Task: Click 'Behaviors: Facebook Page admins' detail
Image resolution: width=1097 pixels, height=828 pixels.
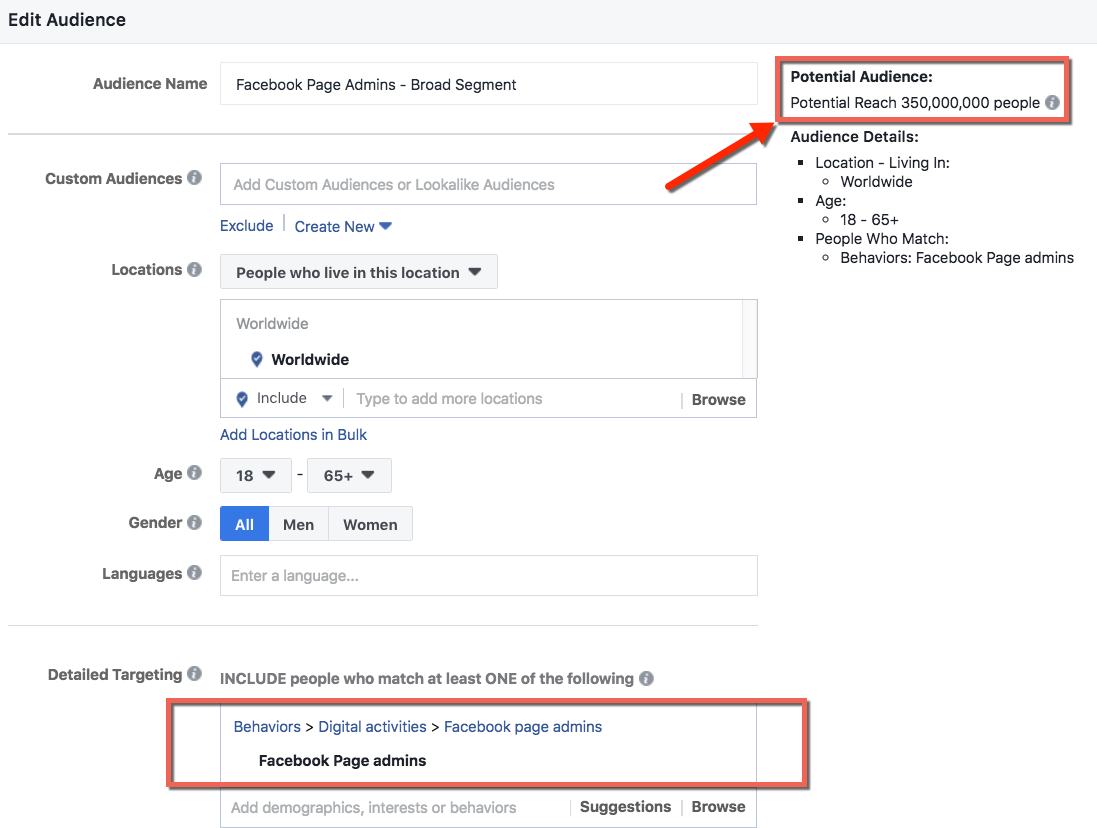Action: (x=956, y=257)
